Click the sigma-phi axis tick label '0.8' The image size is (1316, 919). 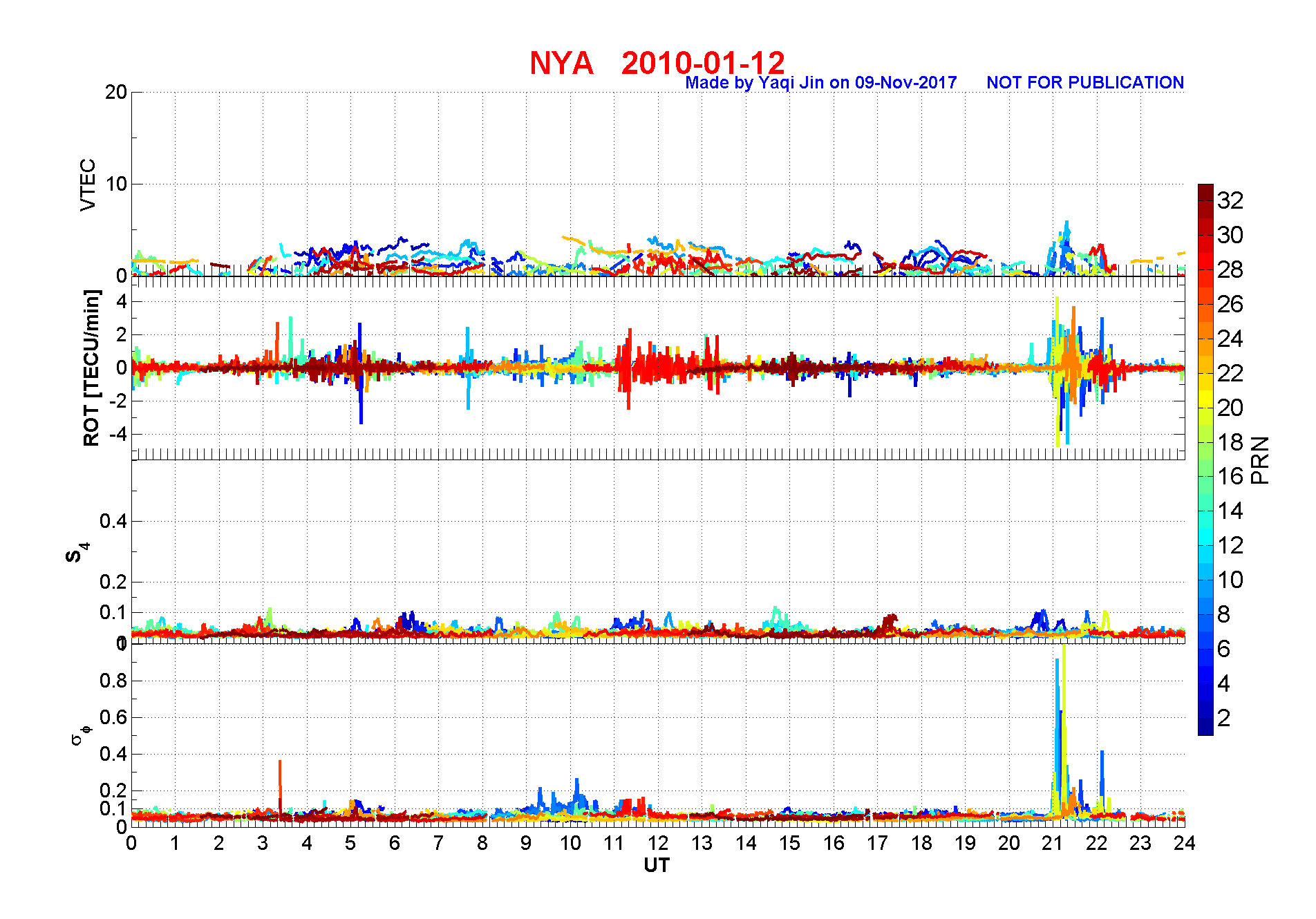tap(113, 681)
